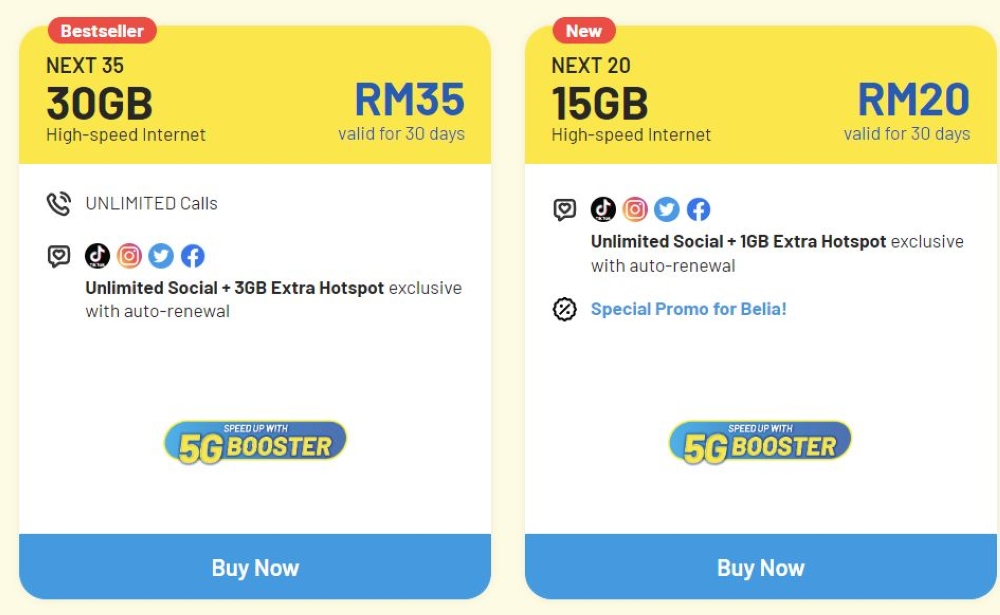Screen dimensions: 1000x615
Task: Click the Twitter icon in NEXT 20 card
Action: click(x=666, y=209)
